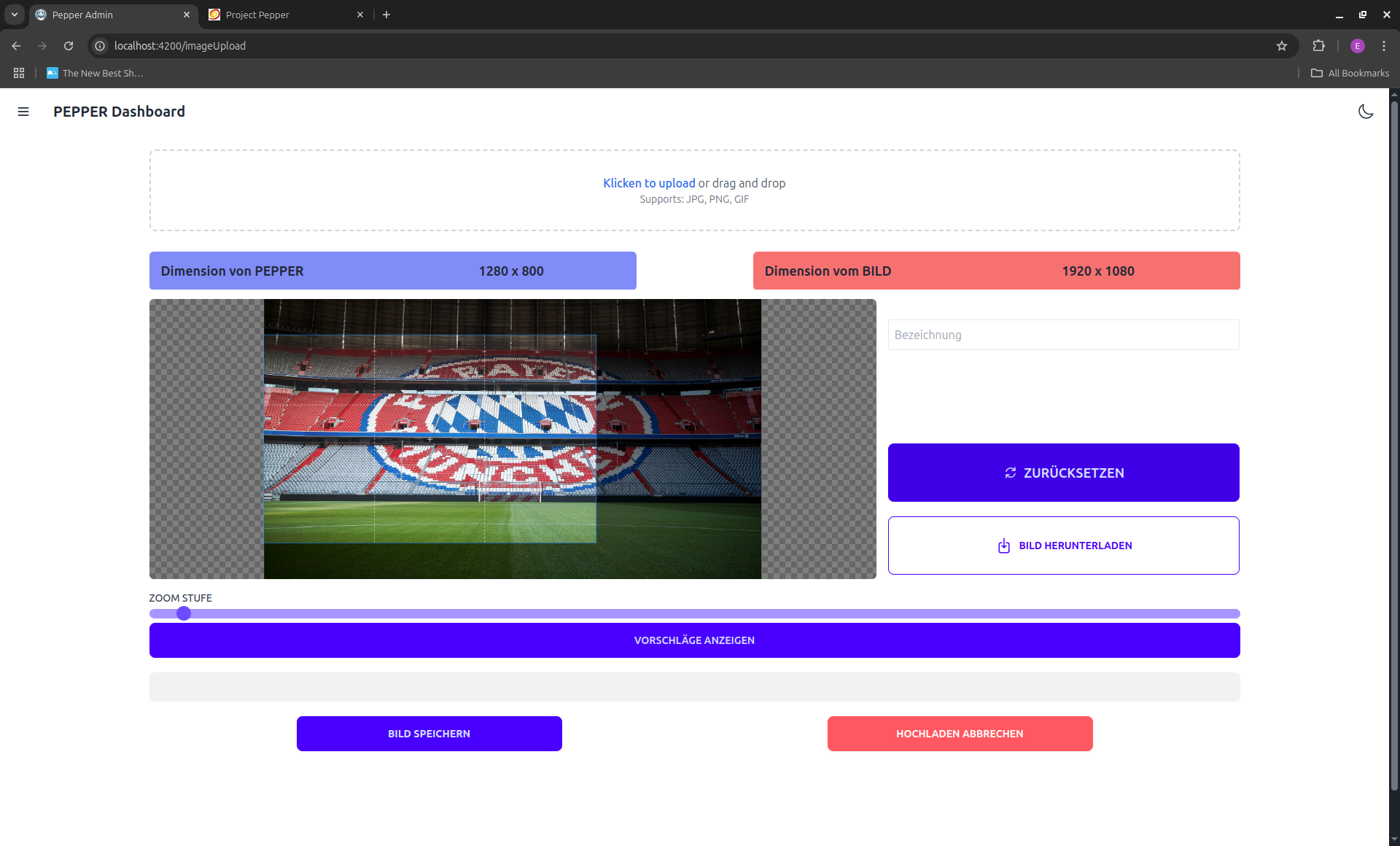Reload the current page
The height and width of the screenshot is (846, 1400).
pyautogui.click(x=69, y=46)
